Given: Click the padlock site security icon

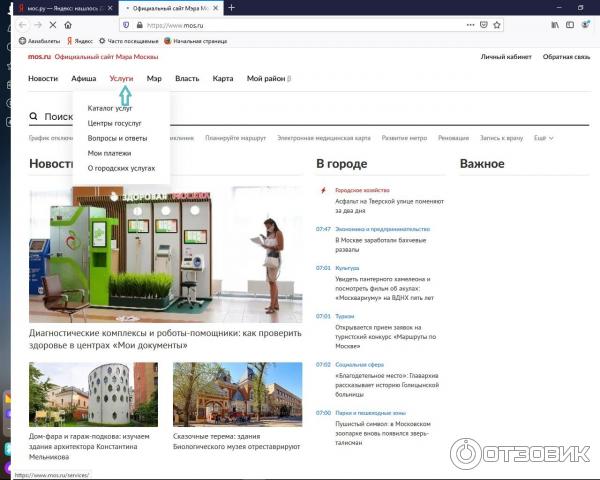Looking at the screenshot, I should coord(136,24).
